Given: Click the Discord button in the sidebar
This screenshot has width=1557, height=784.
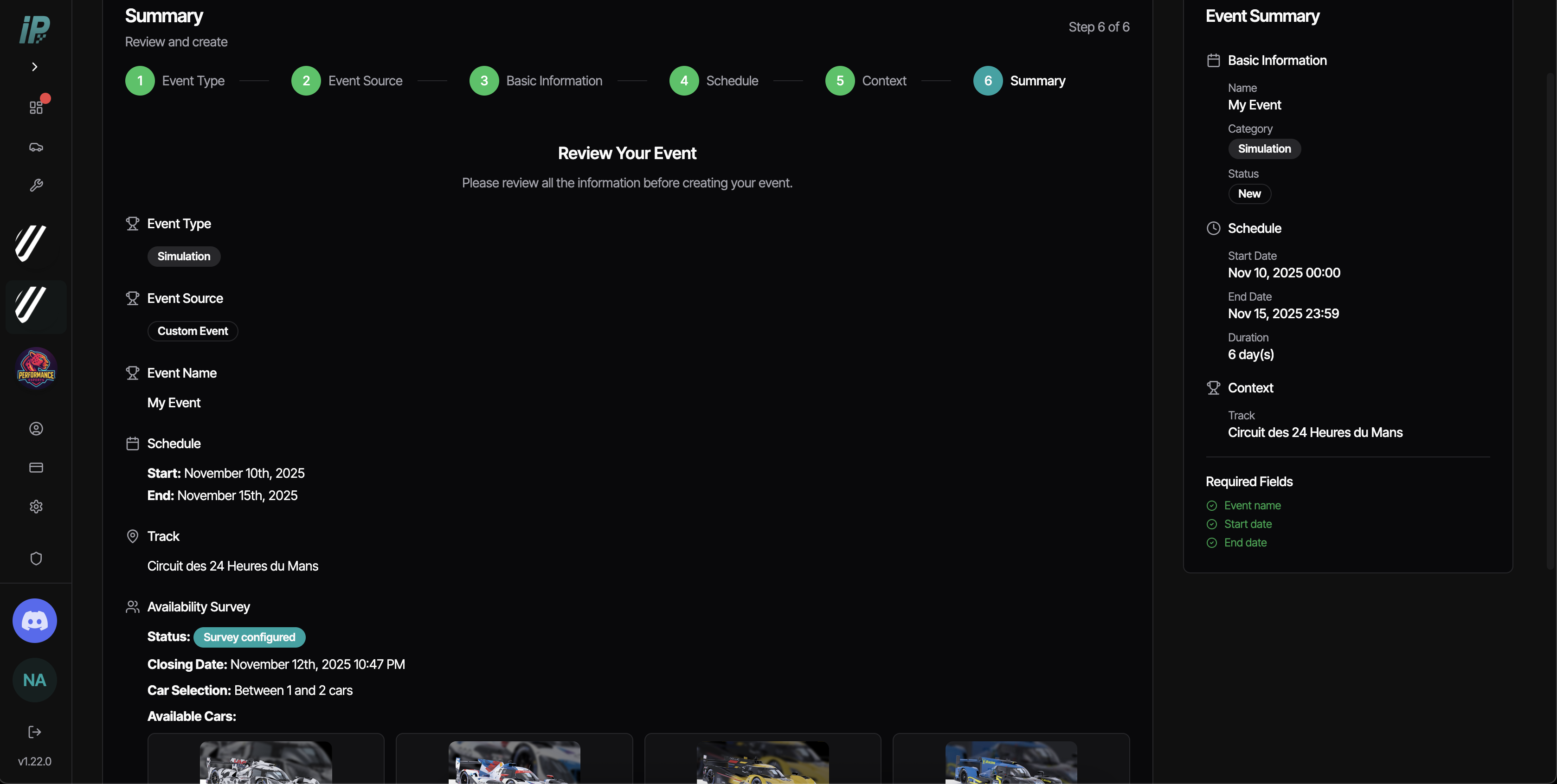Looking at the screenshot, I should click(x=34, y=620).
